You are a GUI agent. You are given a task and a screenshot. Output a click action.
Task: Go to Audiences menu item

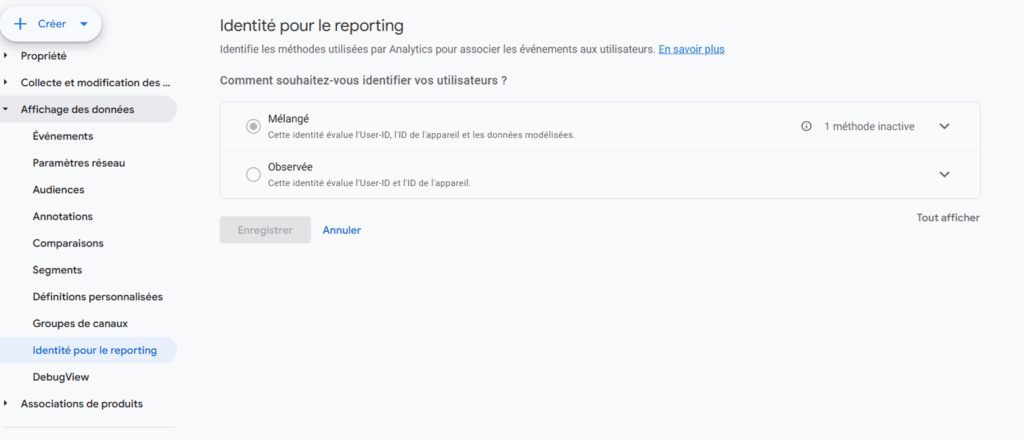coord(58,190)
